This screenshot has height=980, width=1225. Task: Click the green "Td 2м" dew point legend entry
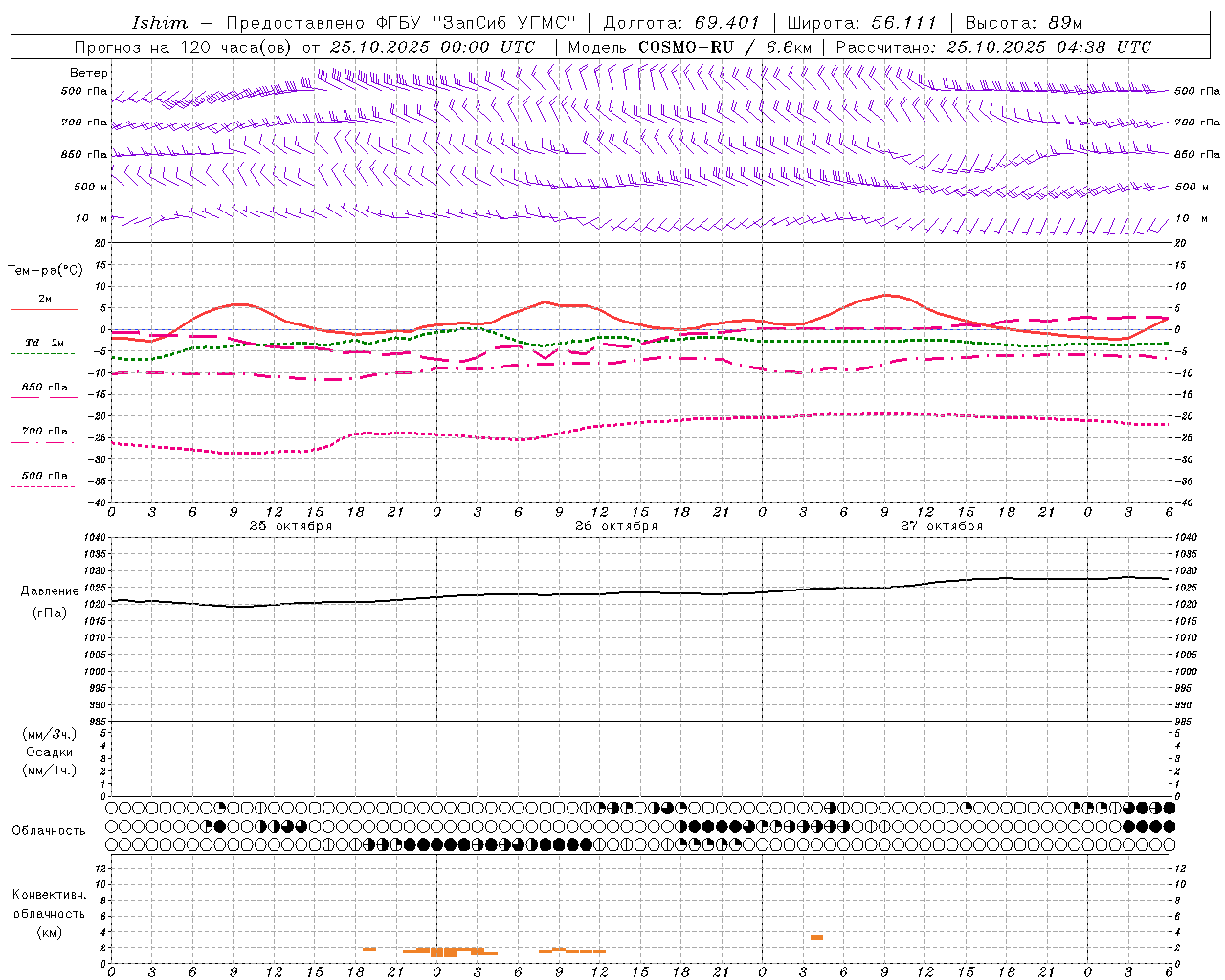pyautogui.click(x=45, y=343)
